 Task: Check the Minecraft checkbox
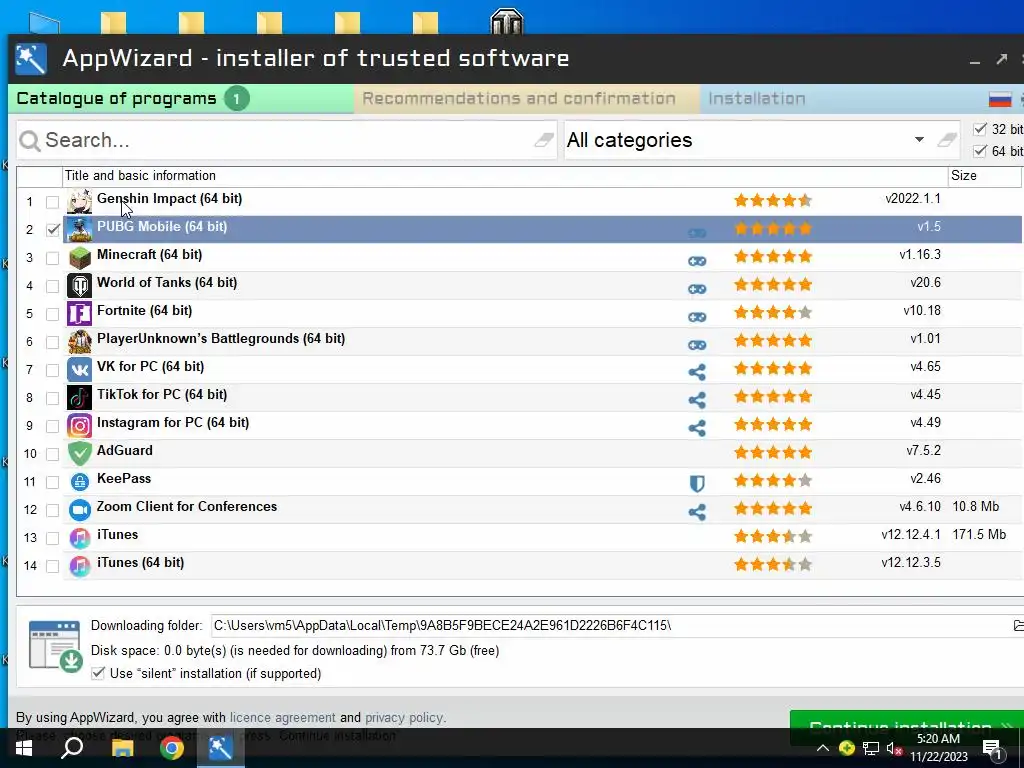(52, 258)
